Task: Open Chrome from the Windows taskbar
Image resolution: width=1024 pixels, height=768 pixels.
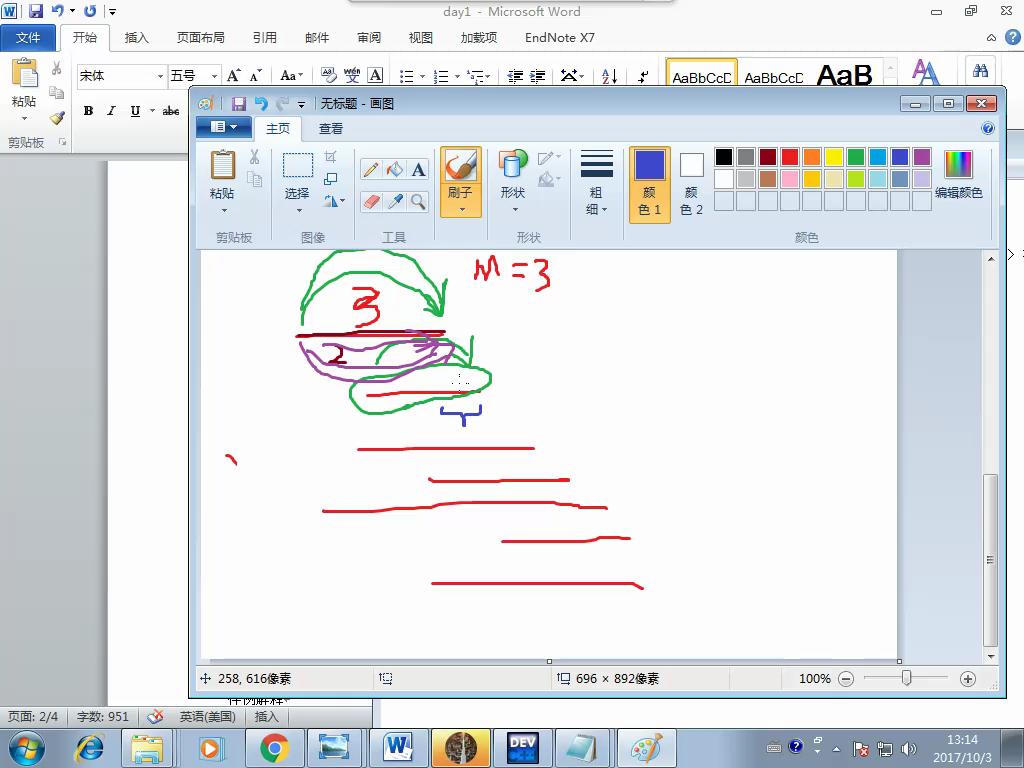Action: coord(274,748)
